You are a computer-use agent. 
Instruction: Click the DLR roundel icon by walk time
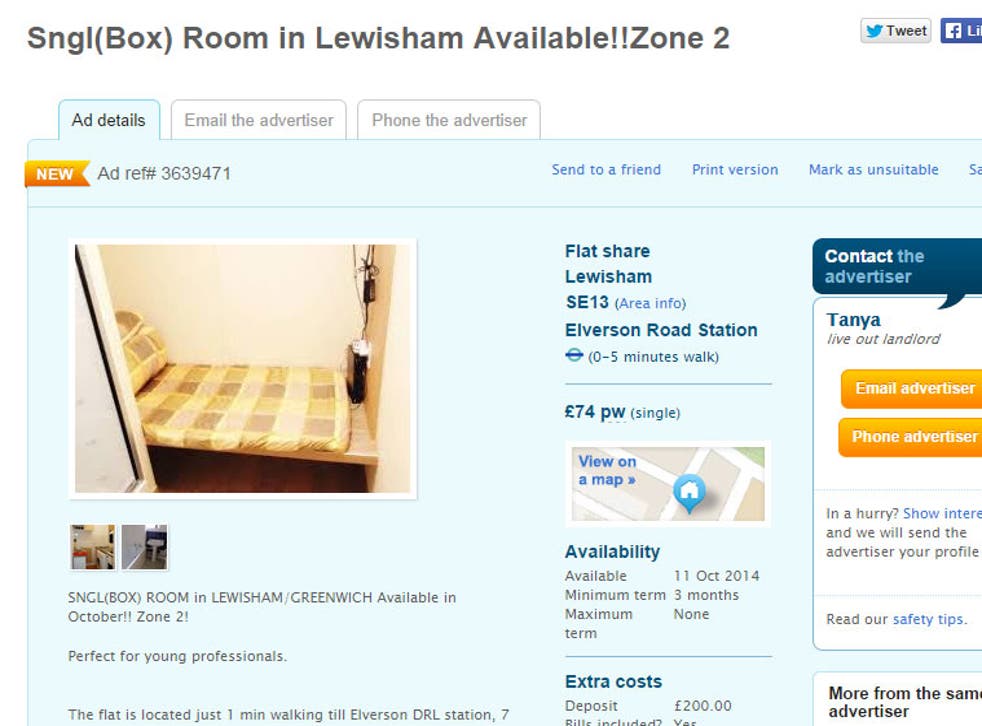(x=574, y=356)
